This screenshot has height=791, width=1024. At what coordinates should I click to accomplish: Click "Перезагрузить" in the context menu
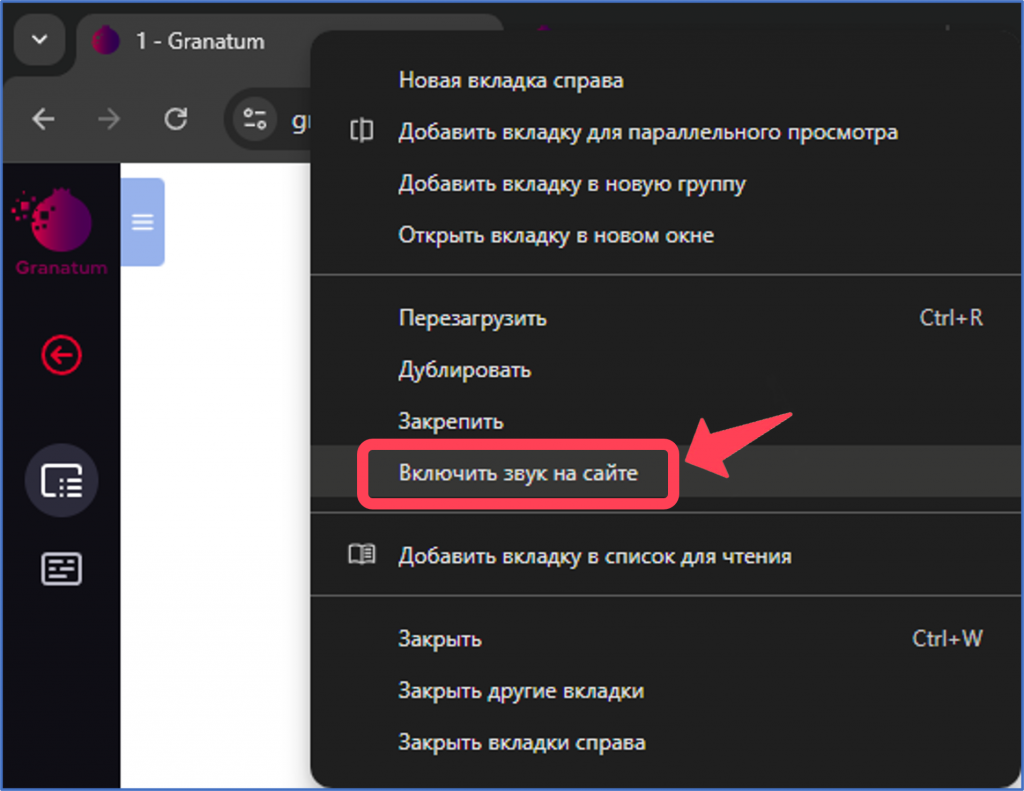(472, 318)
